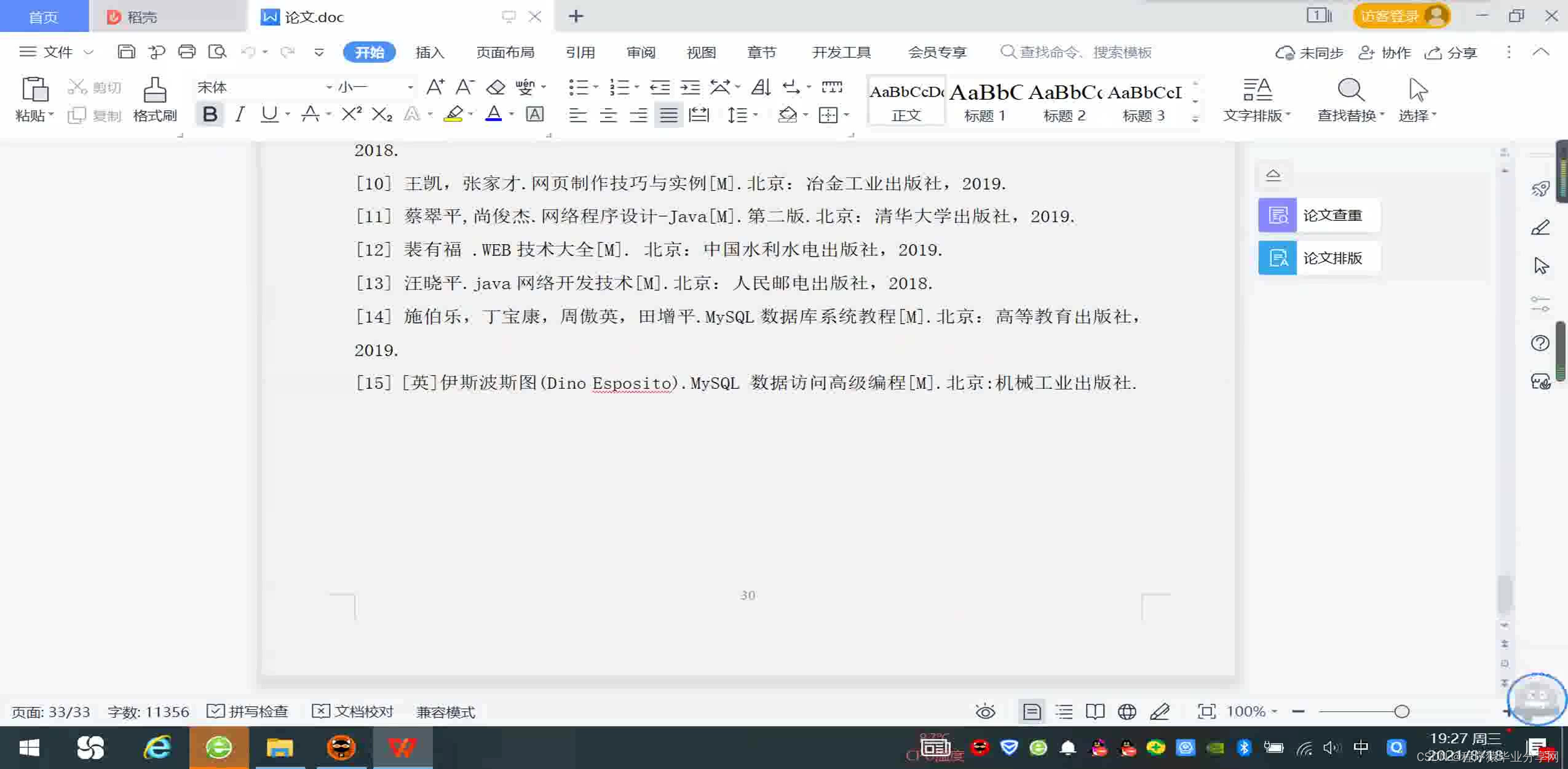Toggle italic text formatting
1568x769 pixels.
click(240, 114)
